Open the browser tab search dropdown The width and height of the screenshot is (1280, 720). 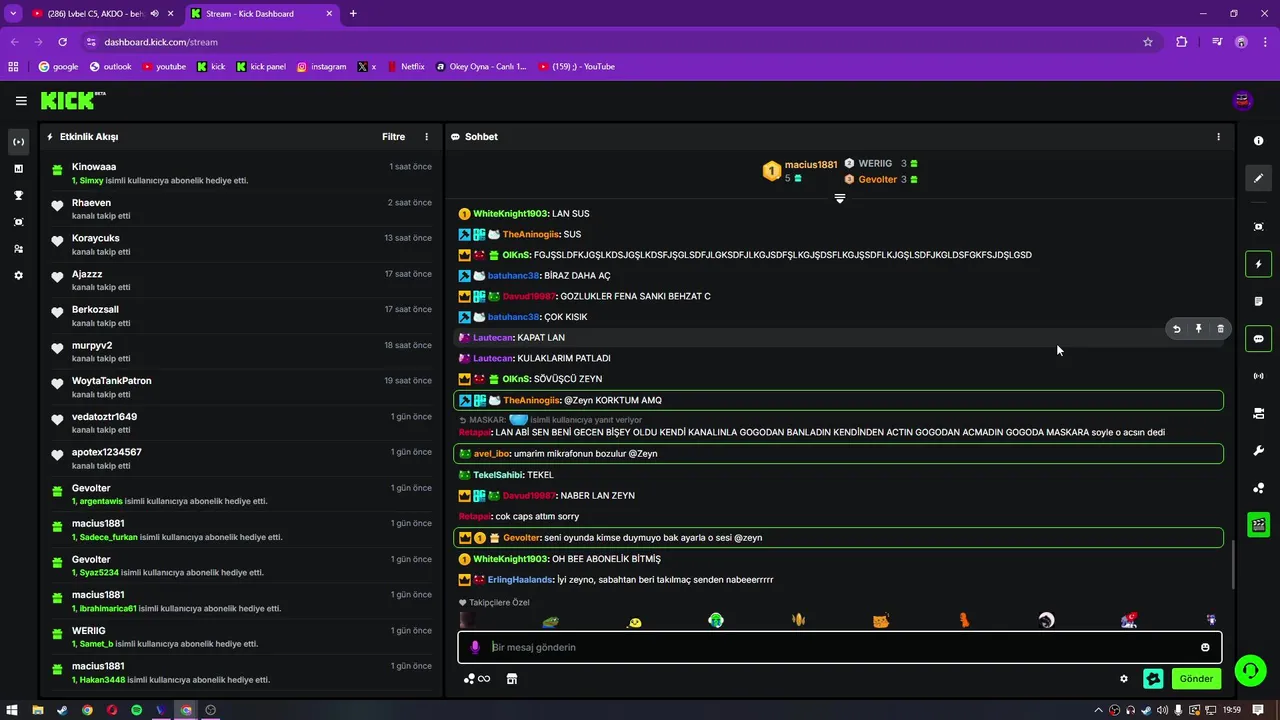pyautogui.click(x=13, y=14)
